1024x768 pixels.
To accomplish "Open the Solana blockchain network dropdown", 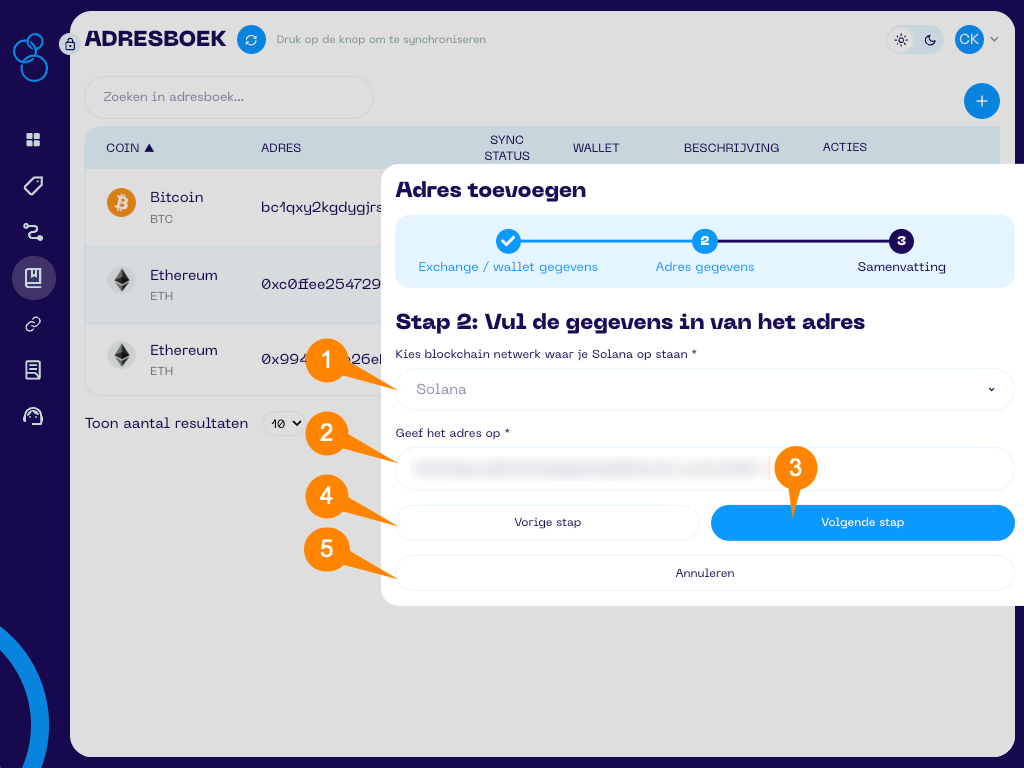I will click(705, 389).
